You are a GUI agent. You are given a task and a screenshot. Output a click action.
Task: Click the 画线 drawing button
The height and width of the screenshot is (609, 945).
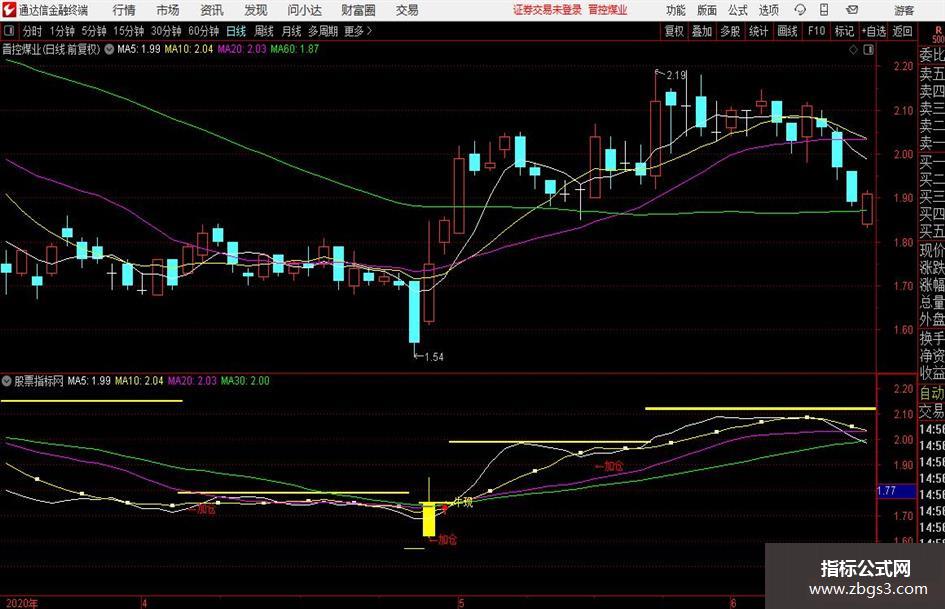tap(787, 31)
